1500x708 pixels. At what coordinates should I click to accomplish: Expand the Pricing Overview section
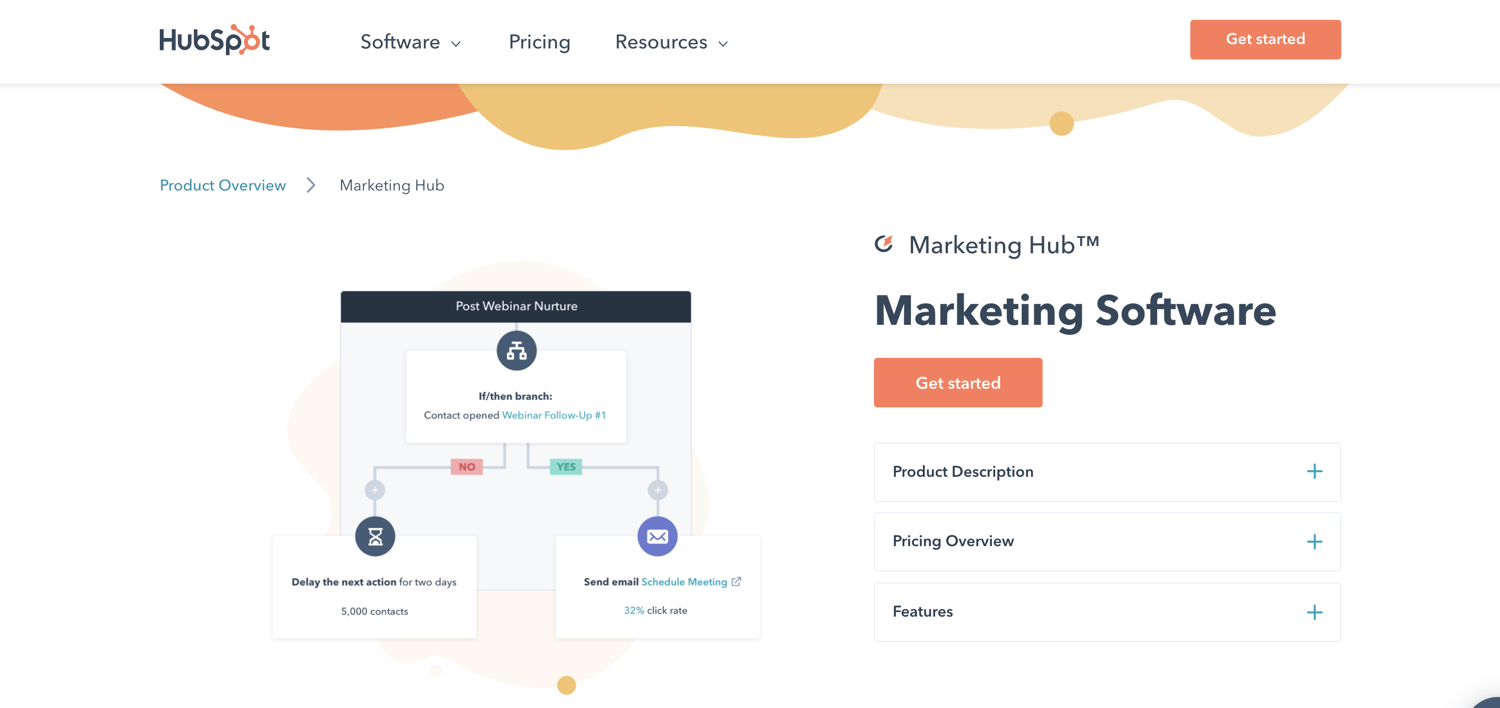click(1107, 542)
